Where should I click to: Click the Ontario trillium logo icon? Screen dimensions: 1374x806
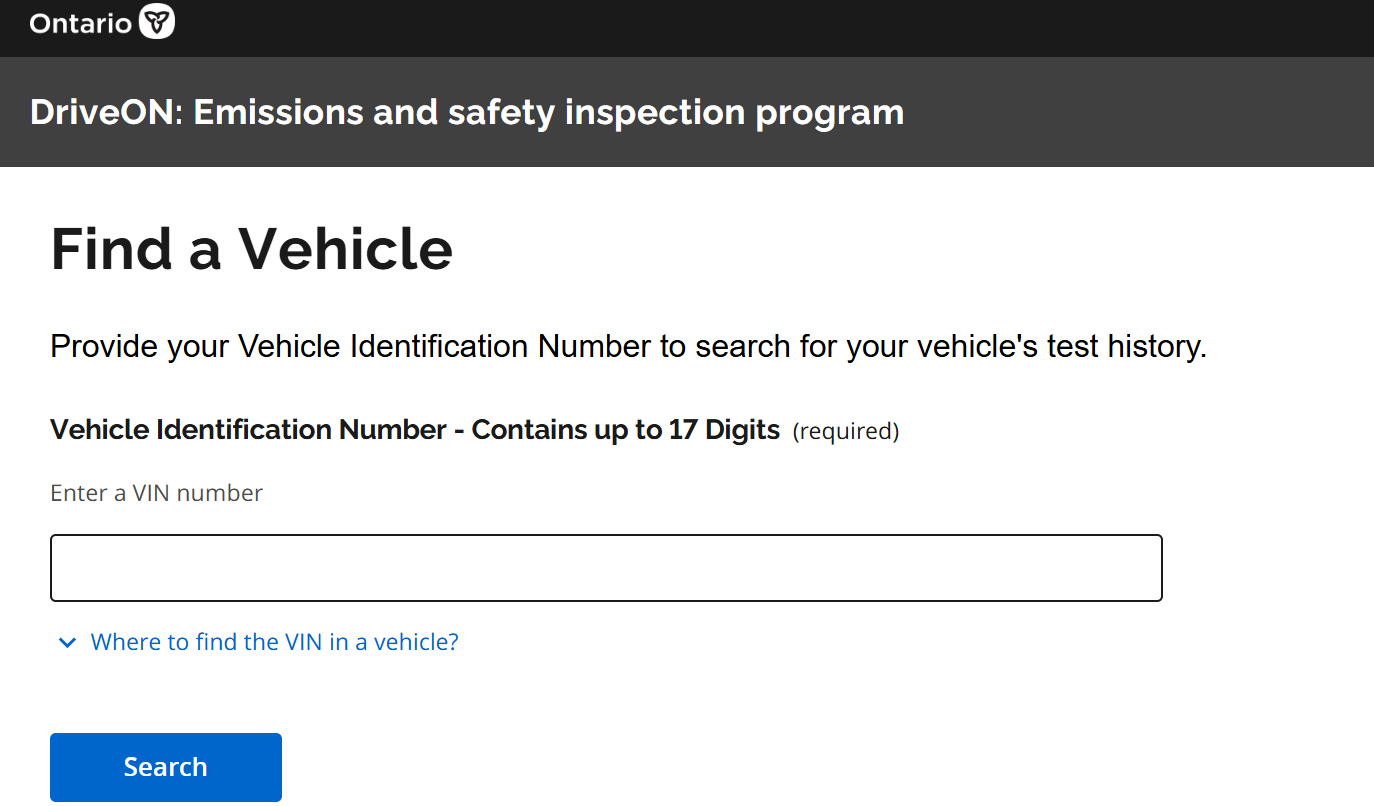click(x=157, y=21)
